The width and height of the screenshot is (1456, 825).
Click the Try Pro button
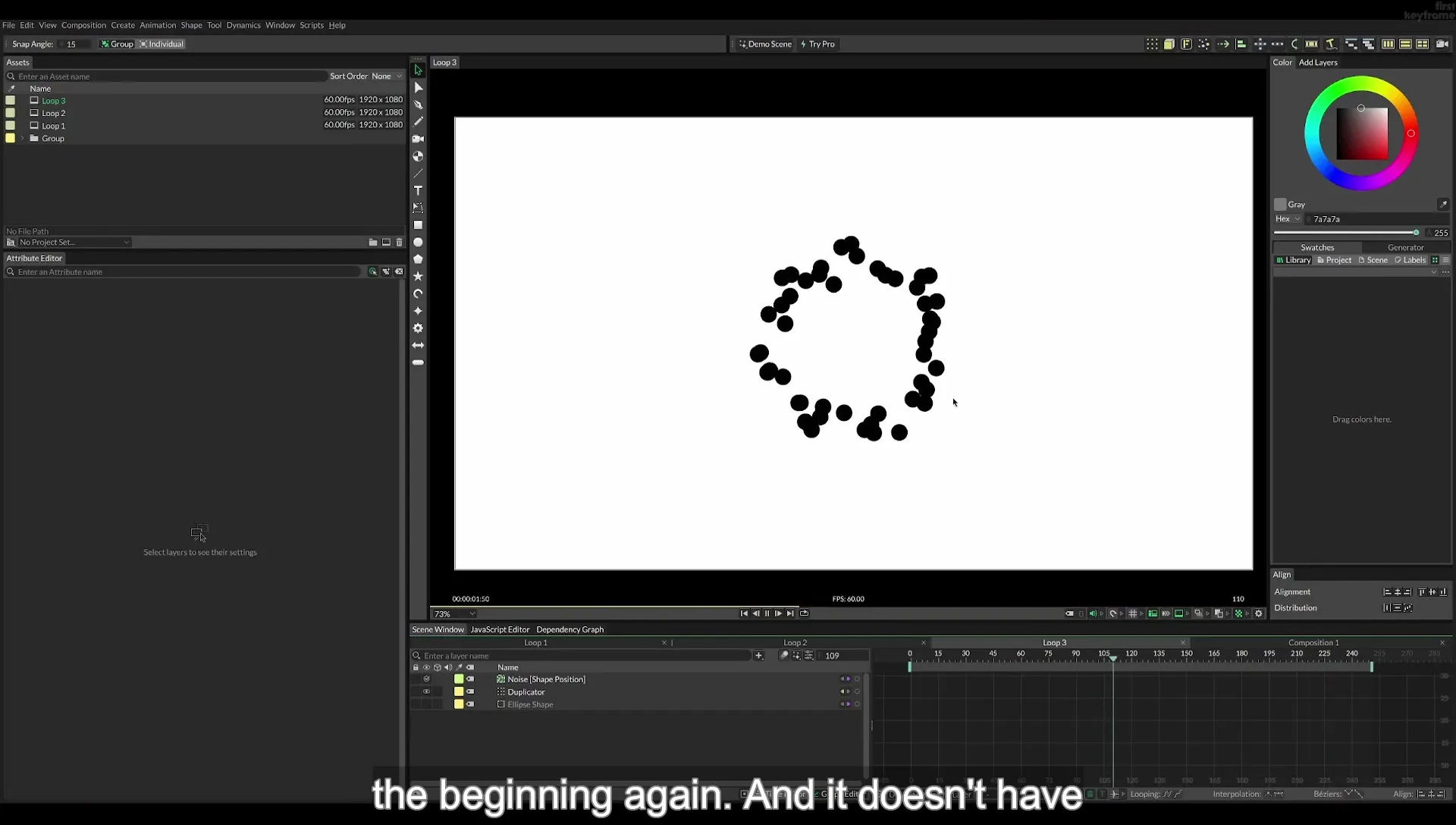[x=817, y=44]
